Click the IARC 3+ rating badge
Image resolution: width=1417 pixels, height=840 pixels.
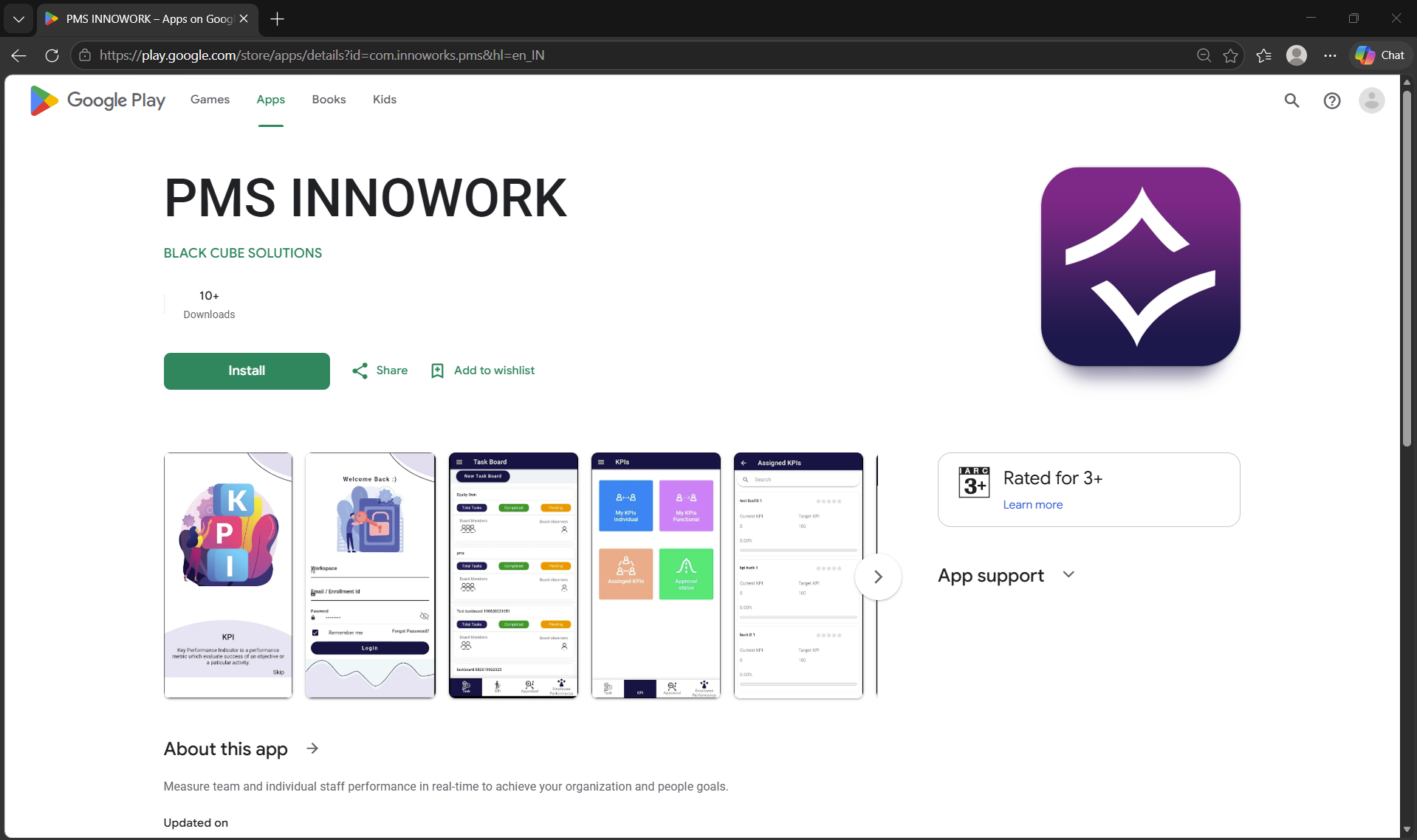[974, 482]
